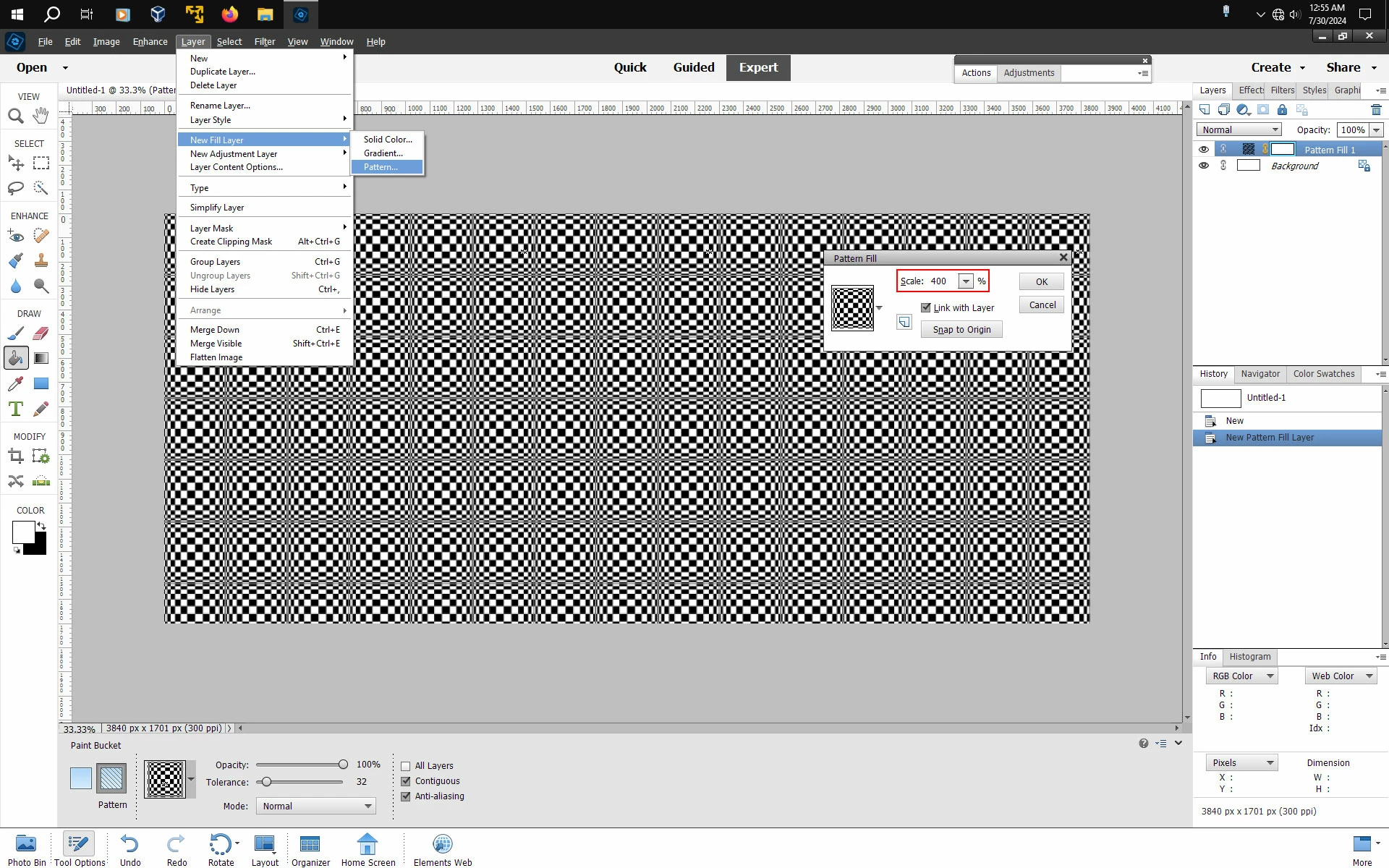Image resolution: width=1389 pixels, height=868 pixels.
Task: Switch to the Navigator tab
Action: point(1260,374)
